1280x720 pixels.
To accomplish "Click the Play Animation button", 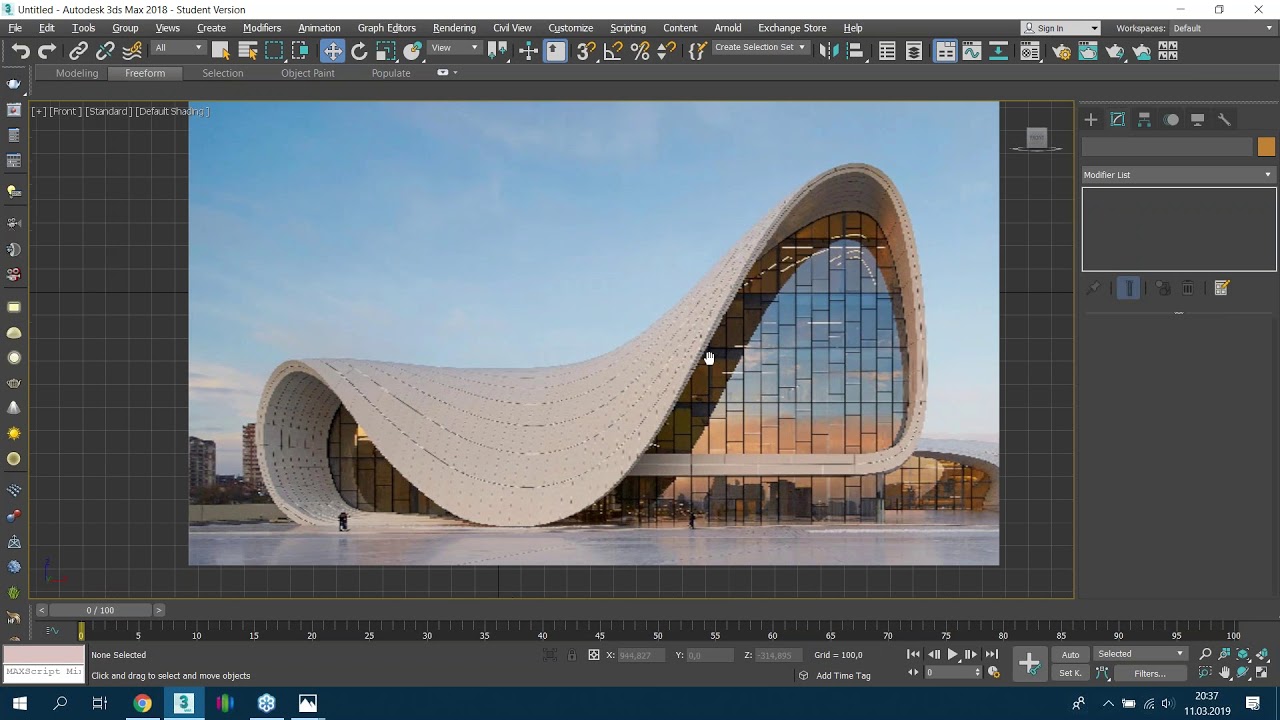I will click(952, 654).
